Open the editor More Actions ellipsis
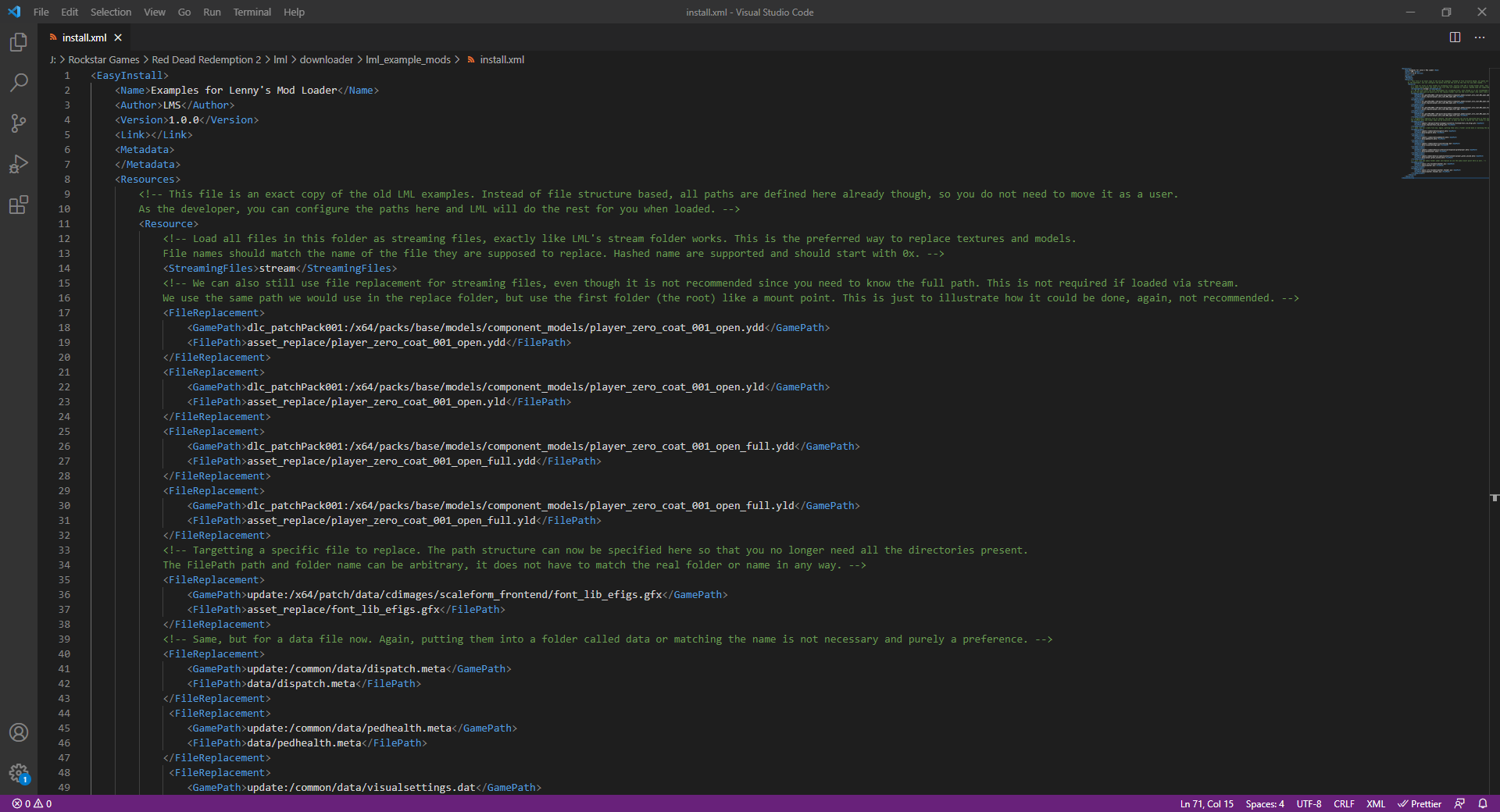Screen dimensions: 1500x812 pos(1480,37)
